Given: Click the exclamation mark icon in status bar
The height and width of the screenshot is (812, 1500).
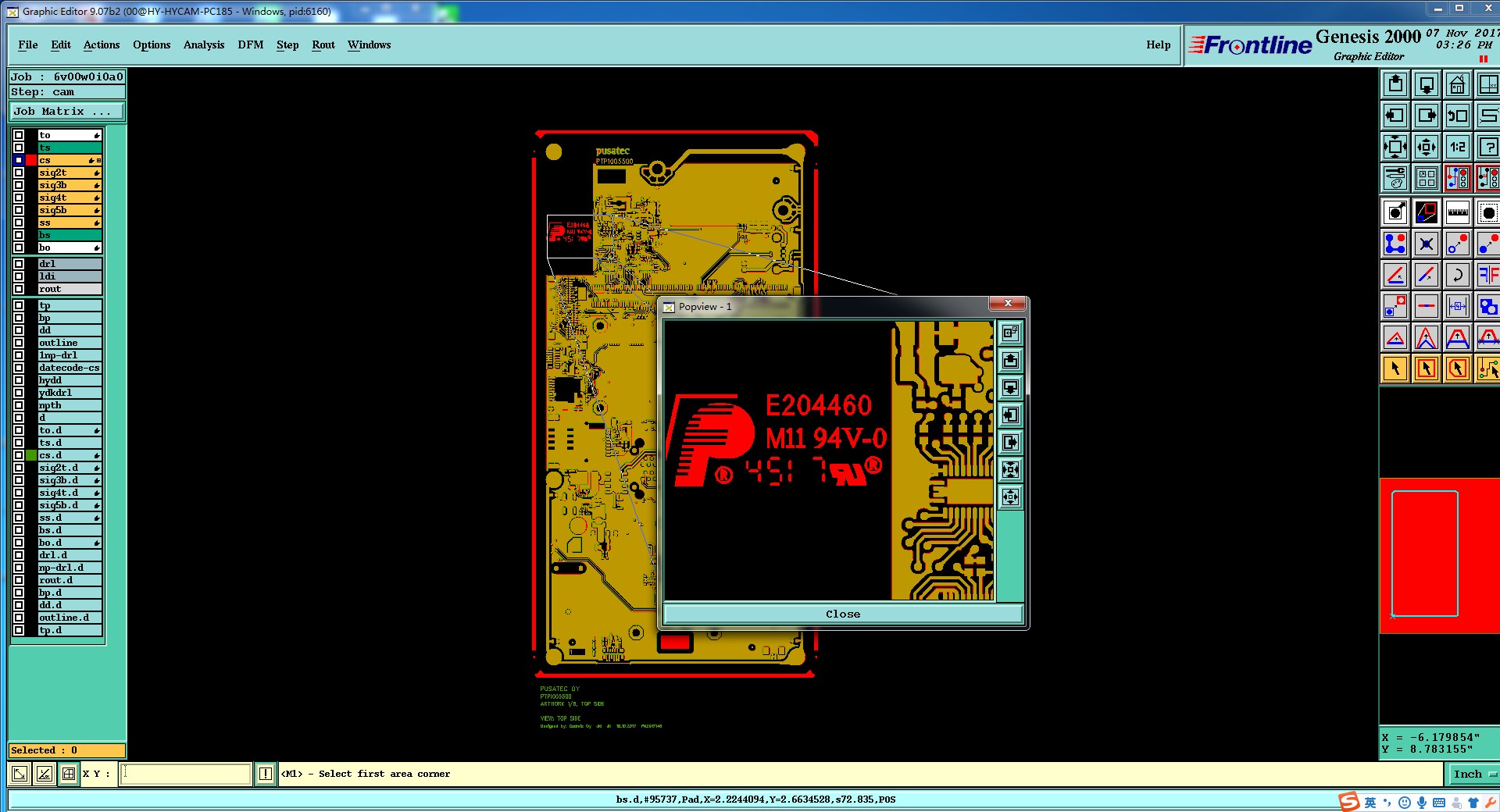Looking at the screenshot, I should pos(266,774).
